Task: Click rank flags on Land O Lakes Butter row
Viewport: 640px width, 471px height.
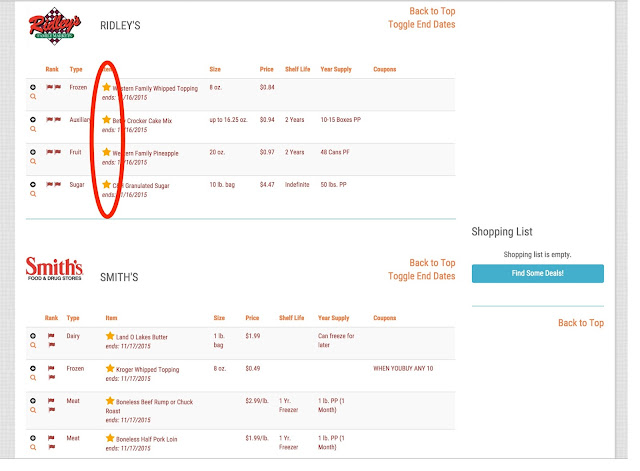Action: (51, 340)
